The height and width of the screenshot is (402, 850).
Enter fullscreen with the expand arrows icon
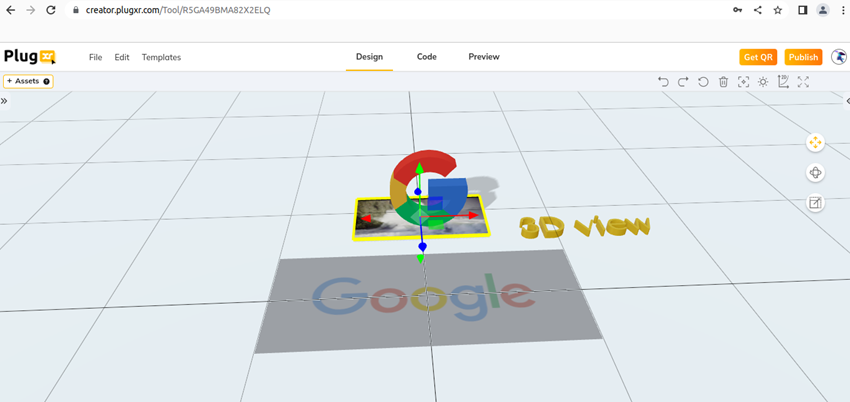click(x=803, y=82)
